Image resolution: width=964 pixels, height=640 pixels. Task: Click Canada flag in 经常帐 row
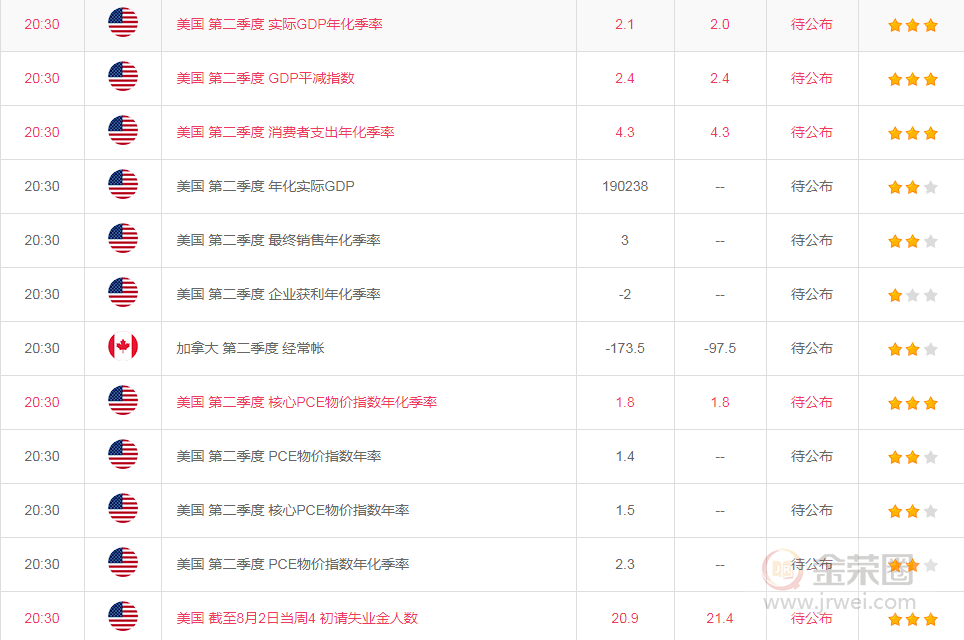click(x=123, y=347)
